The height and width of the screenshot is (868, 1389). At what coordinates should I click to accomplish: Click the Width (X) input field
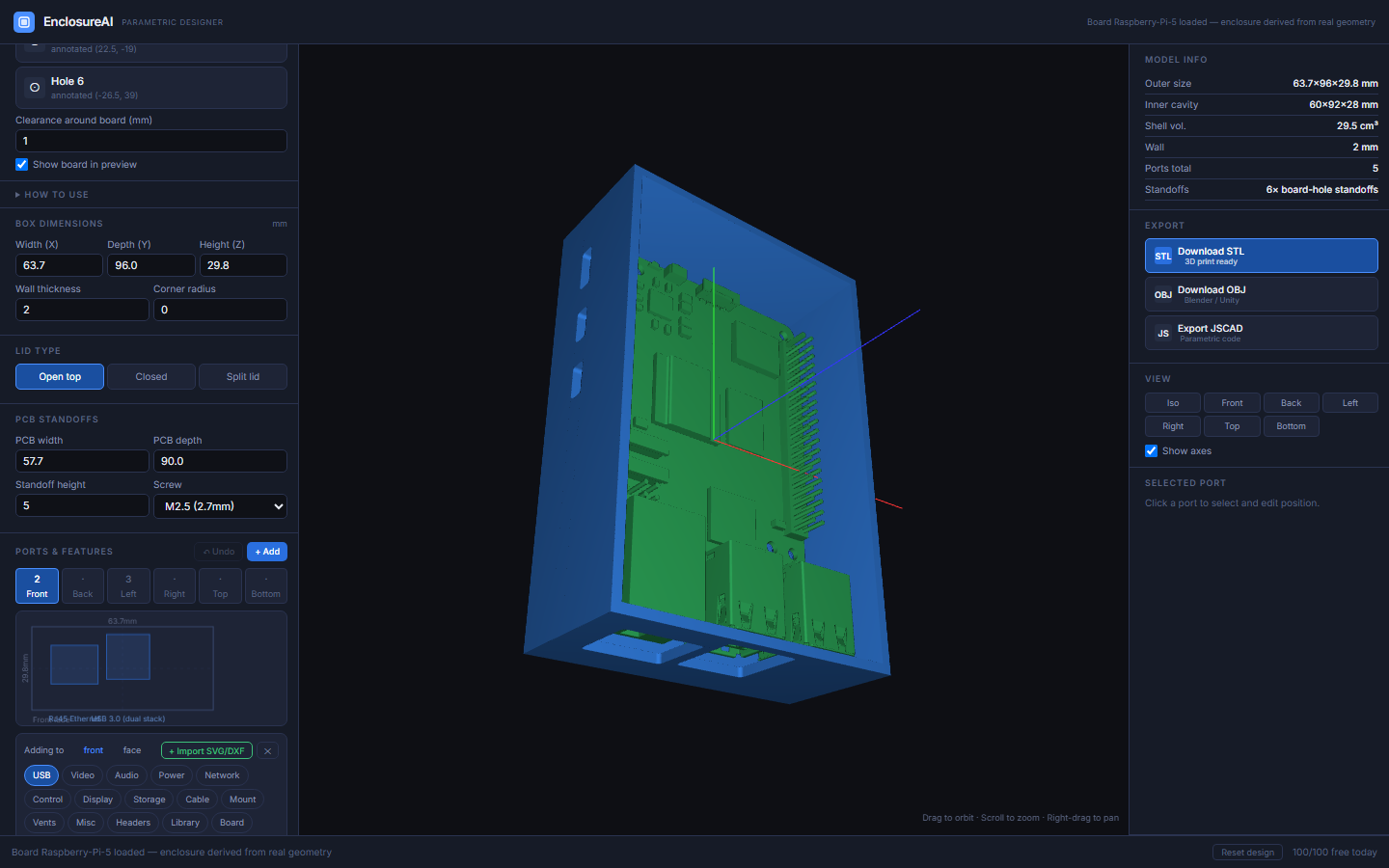click(x=59, y=265)
